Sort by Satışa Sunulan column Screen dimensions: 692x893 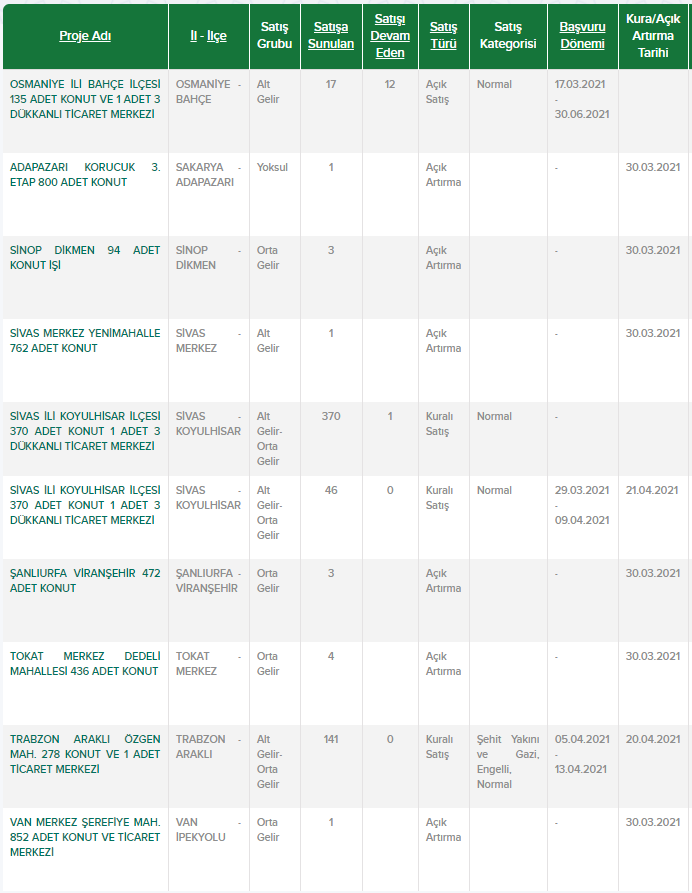click(331, 36)
